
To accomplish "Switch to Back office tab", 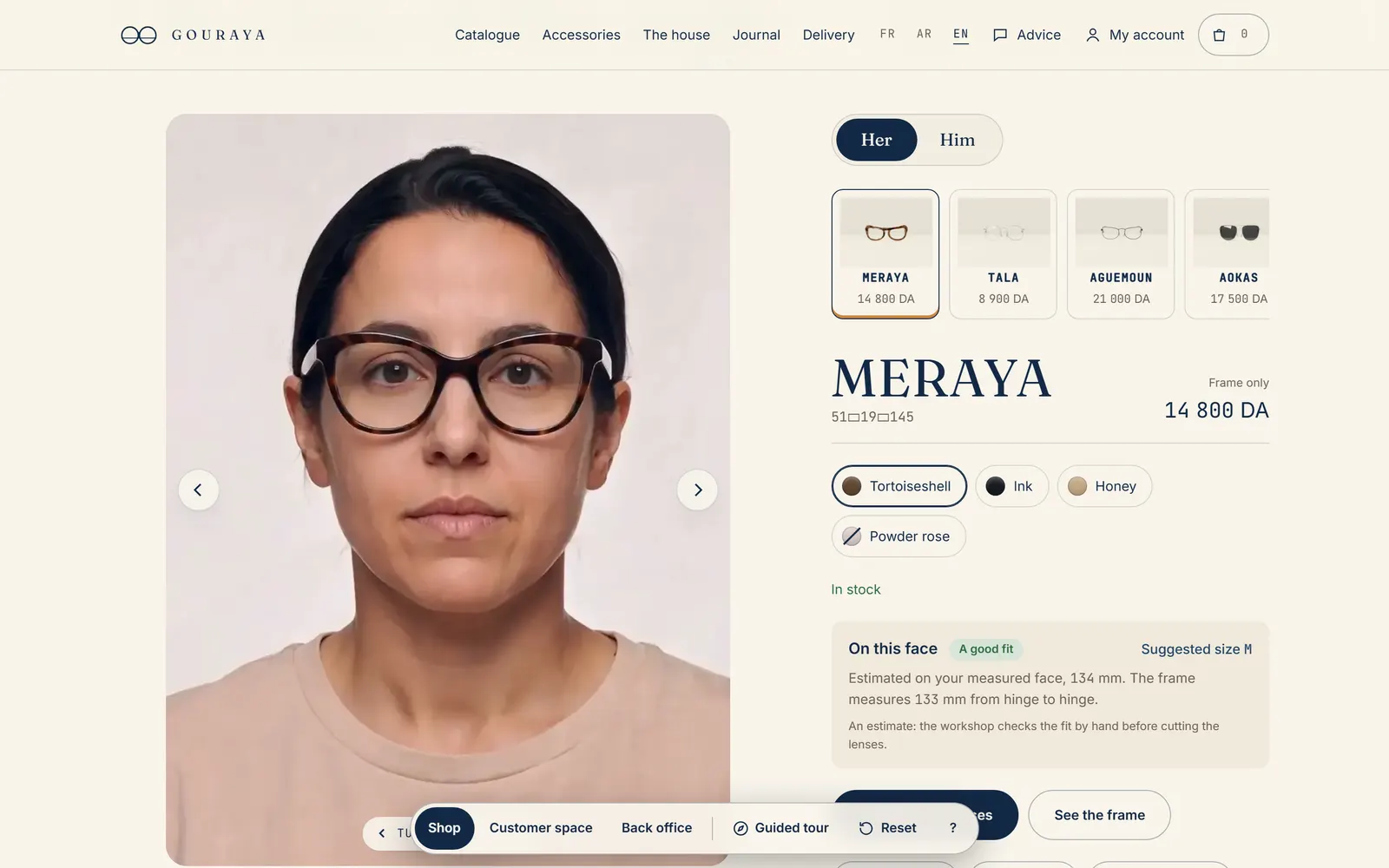I will coord(656,828).
